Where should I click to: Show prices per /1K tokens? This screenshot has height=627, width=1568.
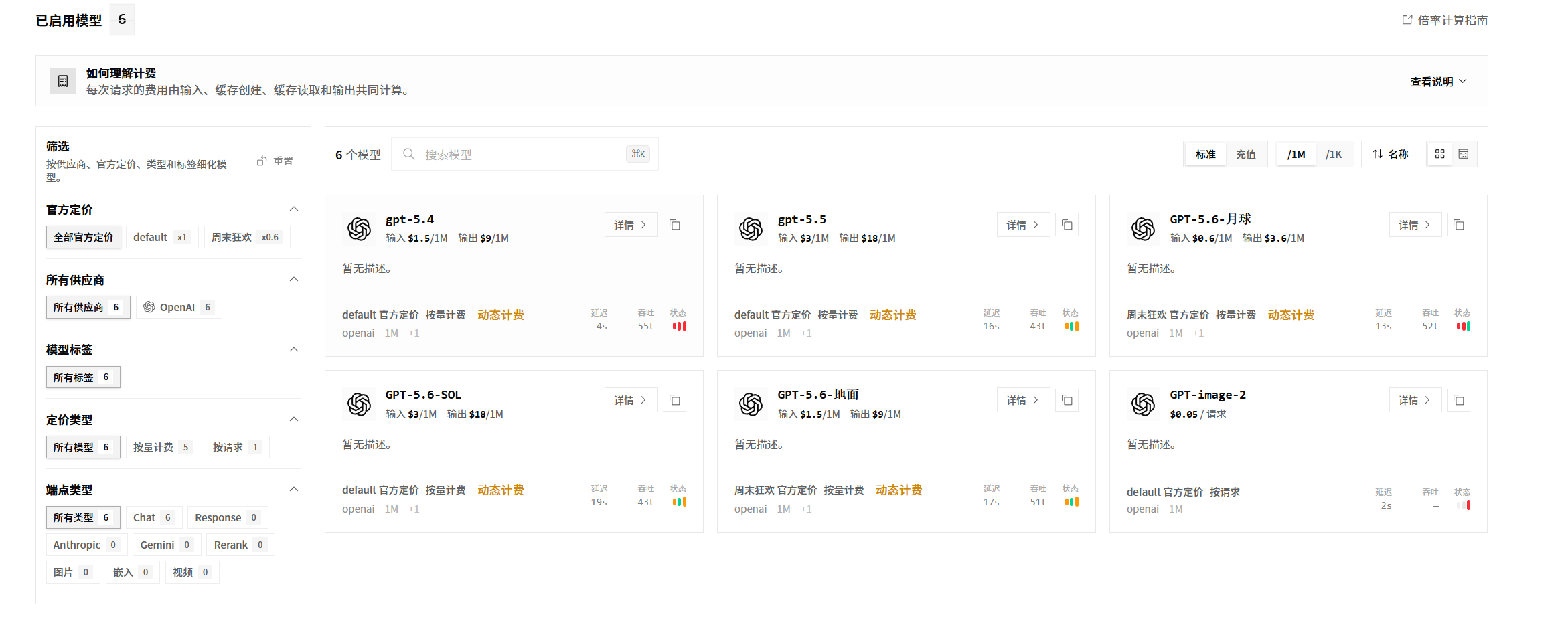pos(1334,154)
